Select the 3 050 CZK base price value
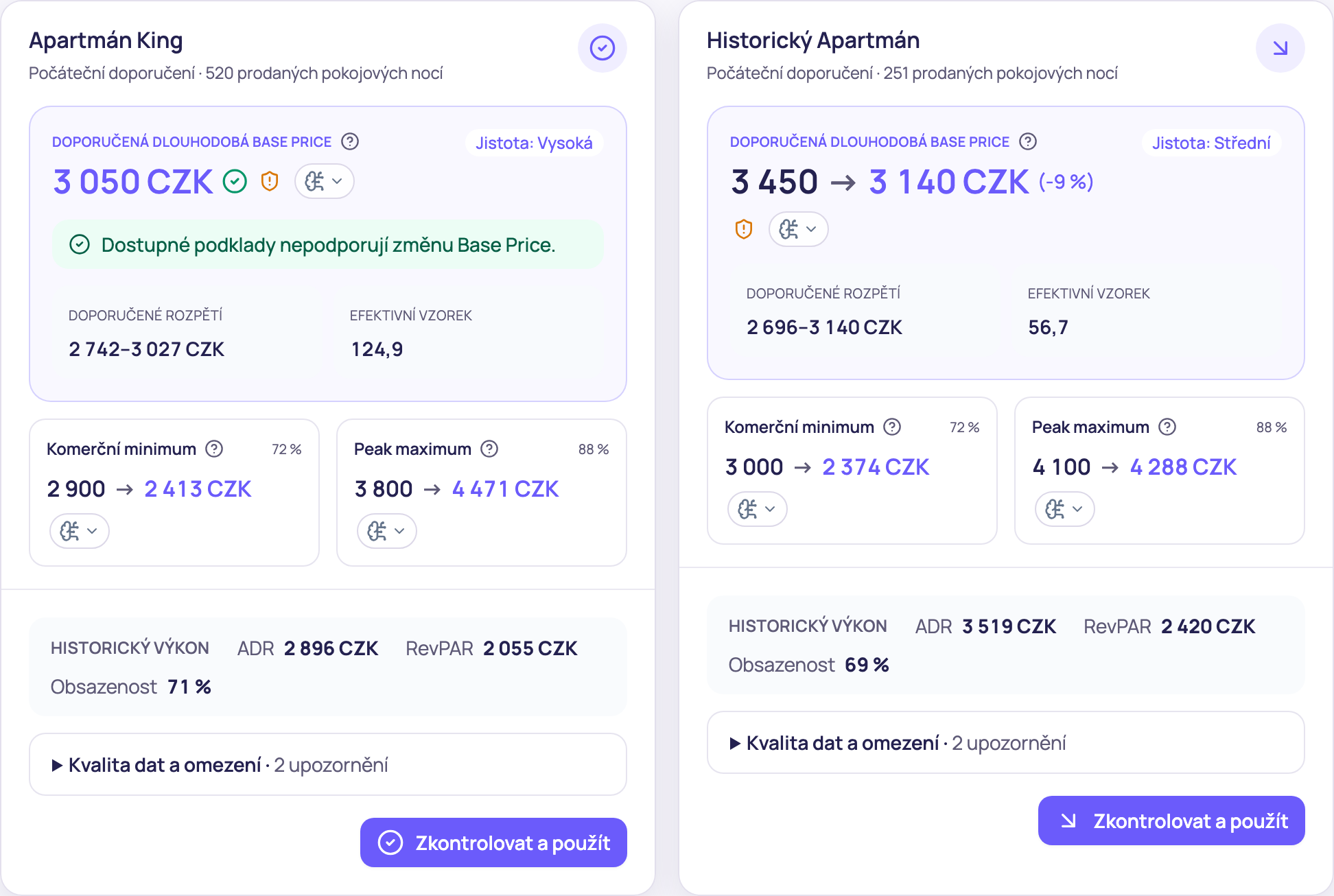The image size is (1334, 896). (x=133, y=182)
